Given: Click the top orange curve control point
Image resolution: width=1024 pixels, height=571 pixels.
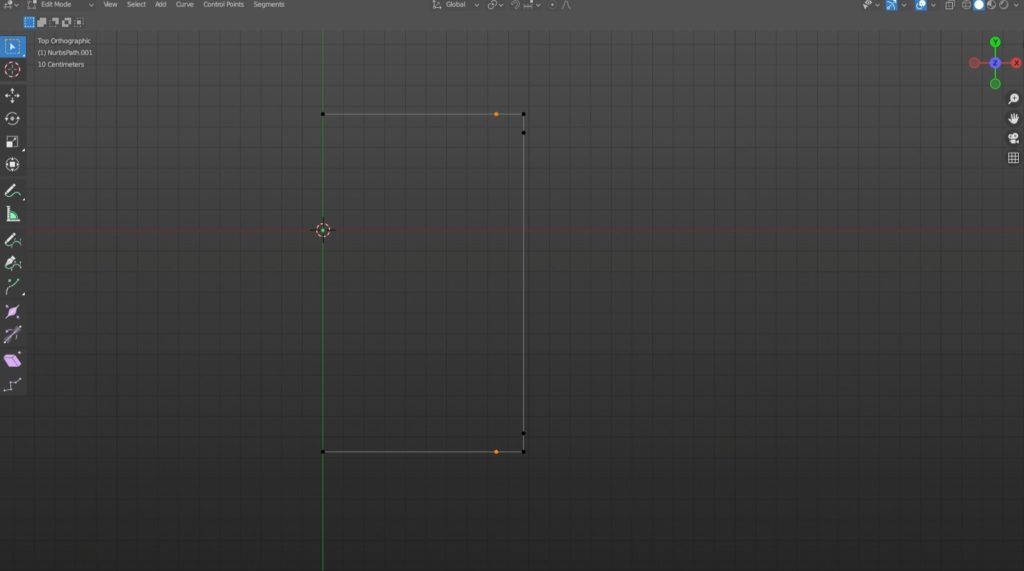Looking at the screenshot, I should [x=496, y=114].
